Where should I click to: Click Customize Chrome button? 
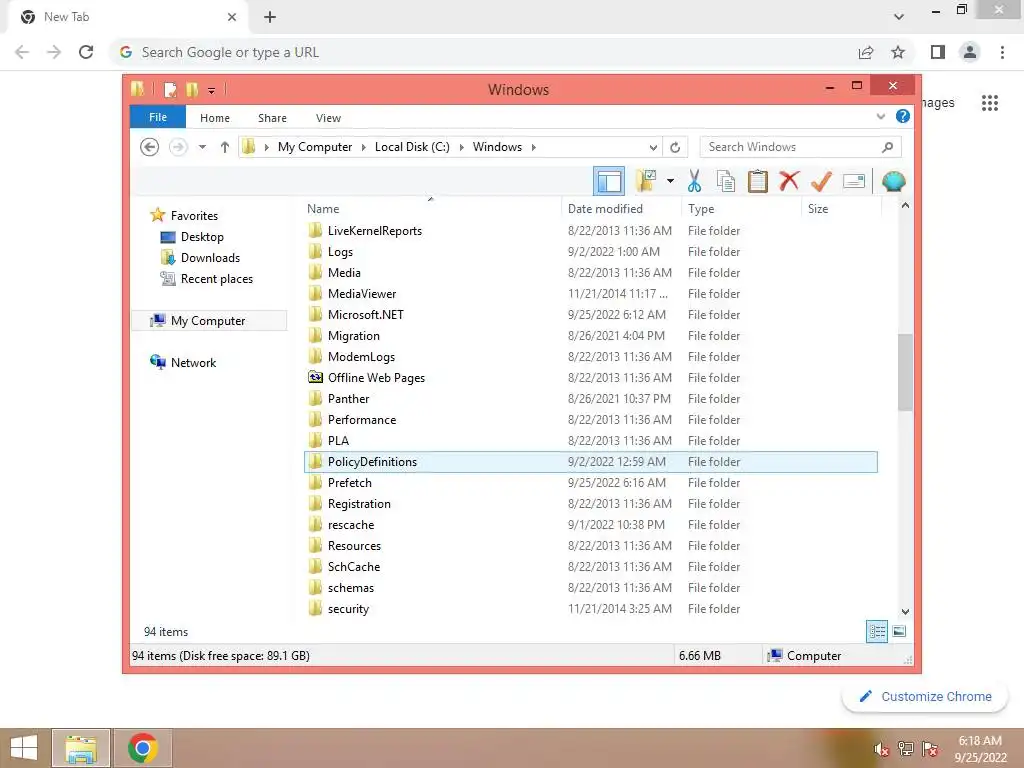(x=925, y=696)
